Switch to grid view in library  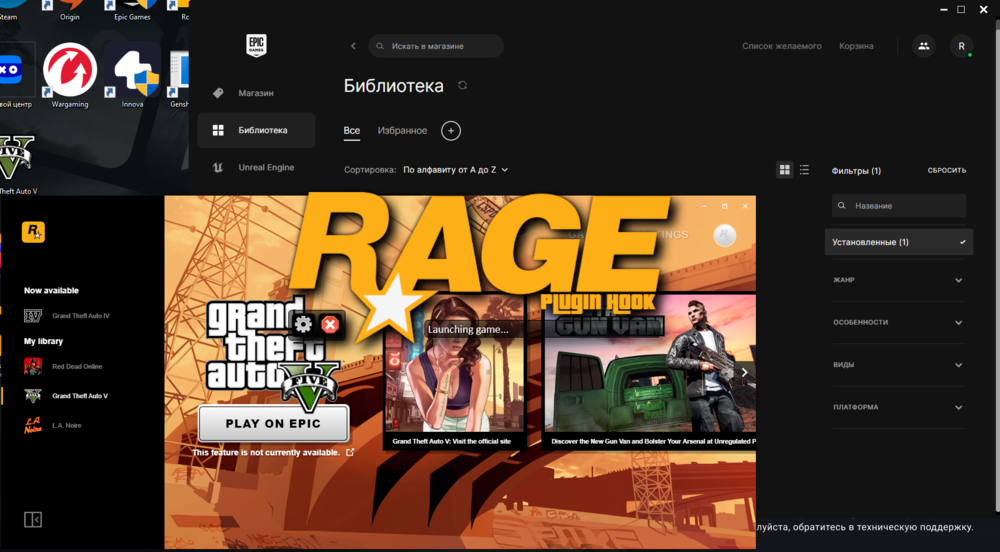(784, 170)
